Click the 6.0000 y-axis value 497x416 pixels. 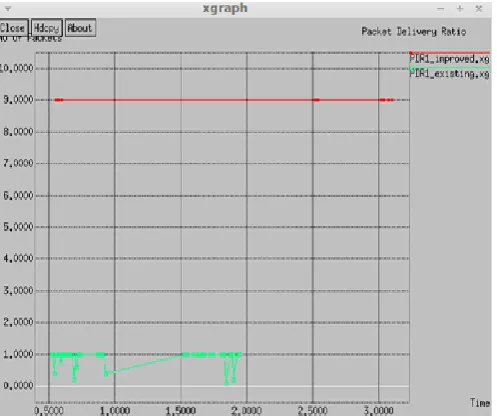coord(18,195)
